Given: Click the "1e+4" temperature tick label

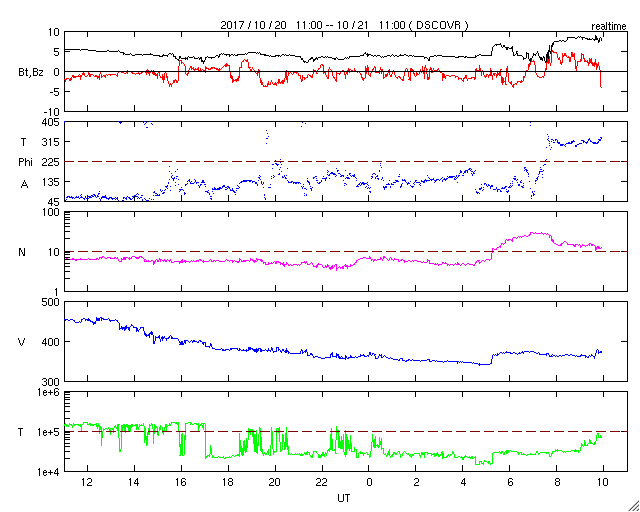Looking at the screenshot, I should pyautogui.click(x=48, y=472).
